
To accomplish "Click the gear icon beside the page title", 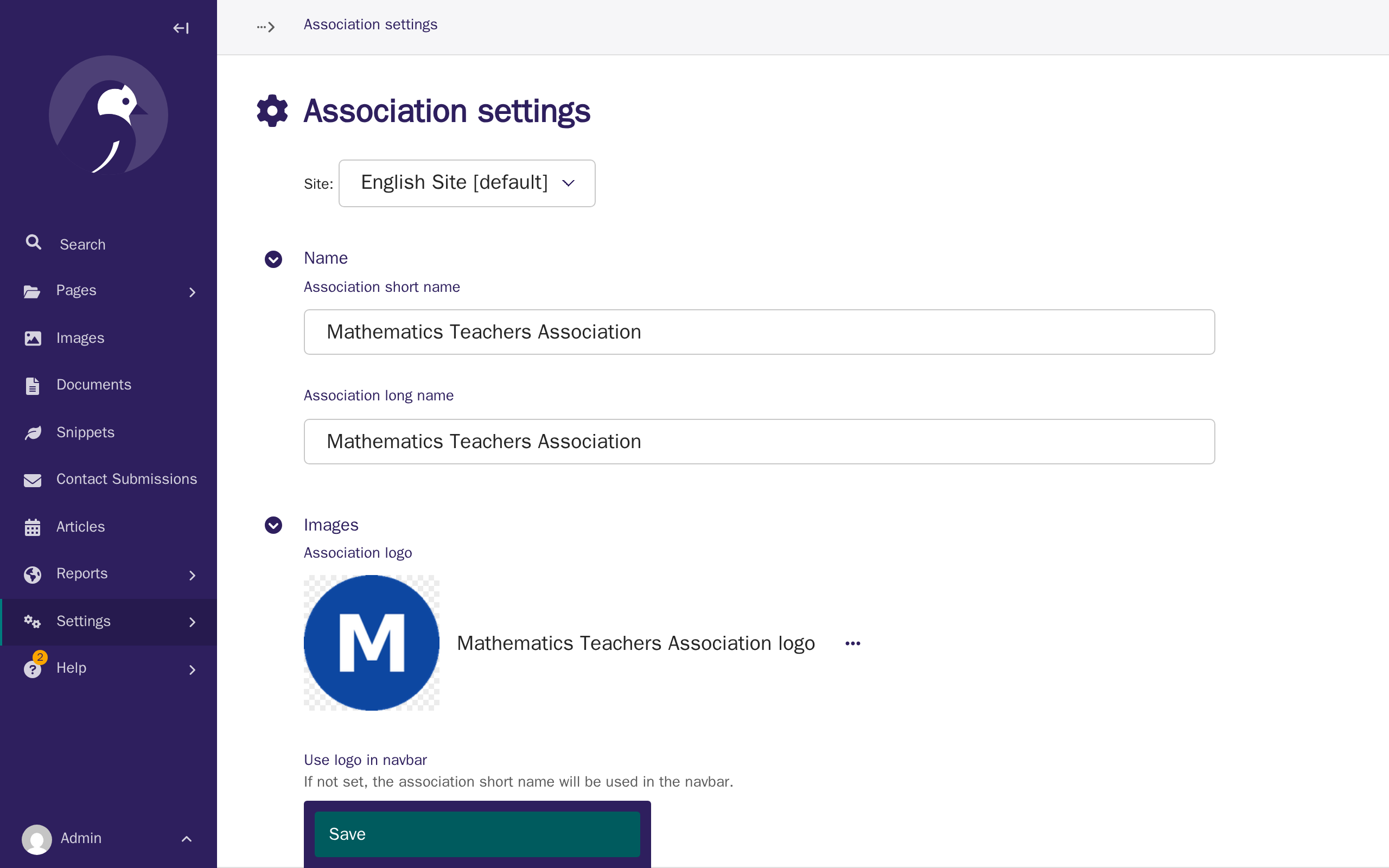I will (272, 111).
